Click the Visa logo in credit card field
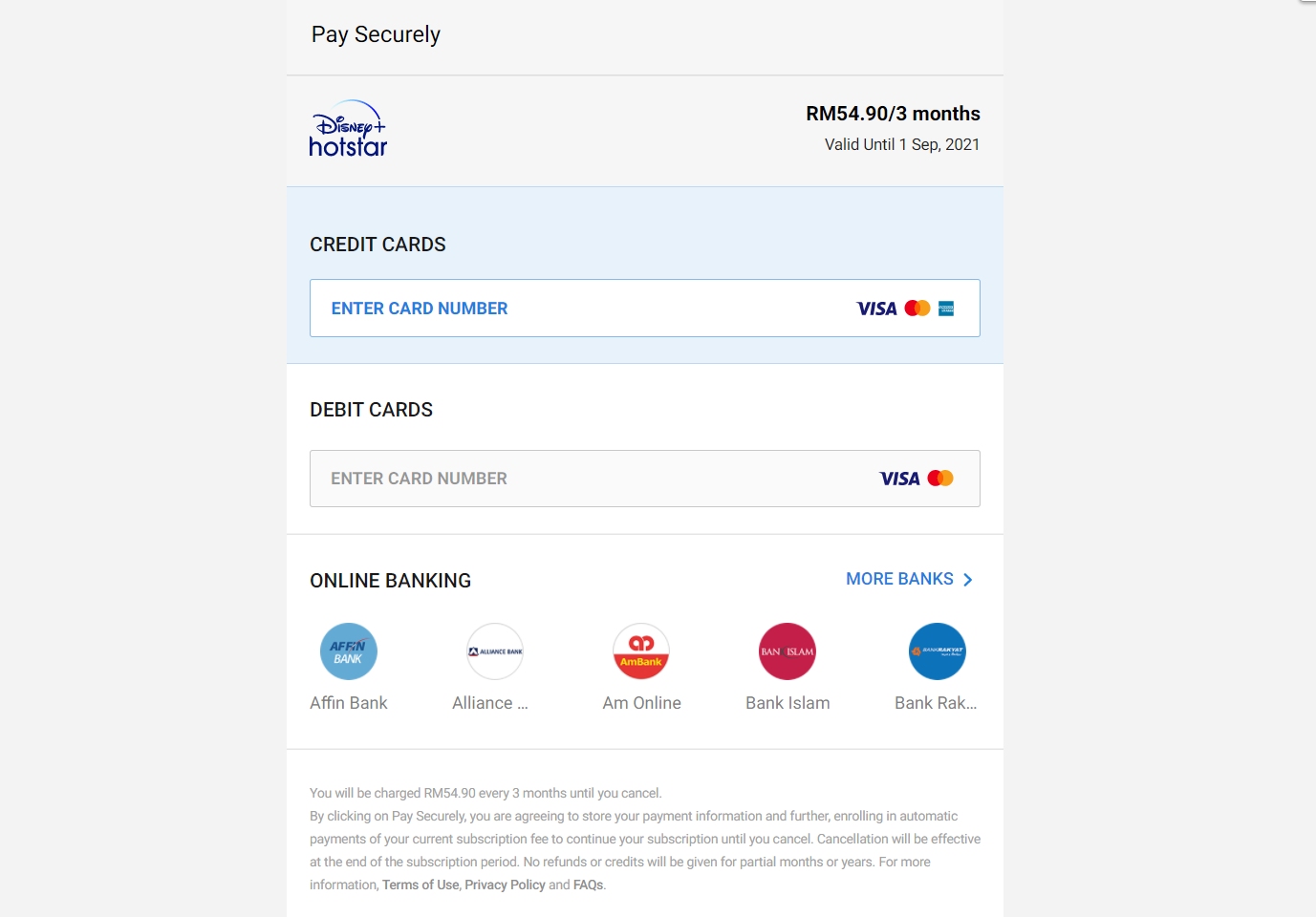The width and height of the screenshot is (1316, 917). click(x=876, y=309)
